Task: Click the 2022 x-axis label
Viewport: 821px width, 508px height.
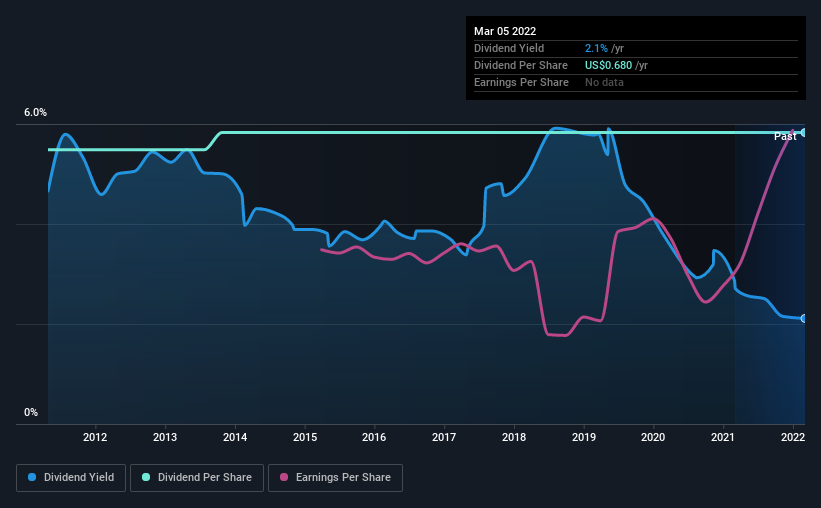Action: tap(793, 437)
